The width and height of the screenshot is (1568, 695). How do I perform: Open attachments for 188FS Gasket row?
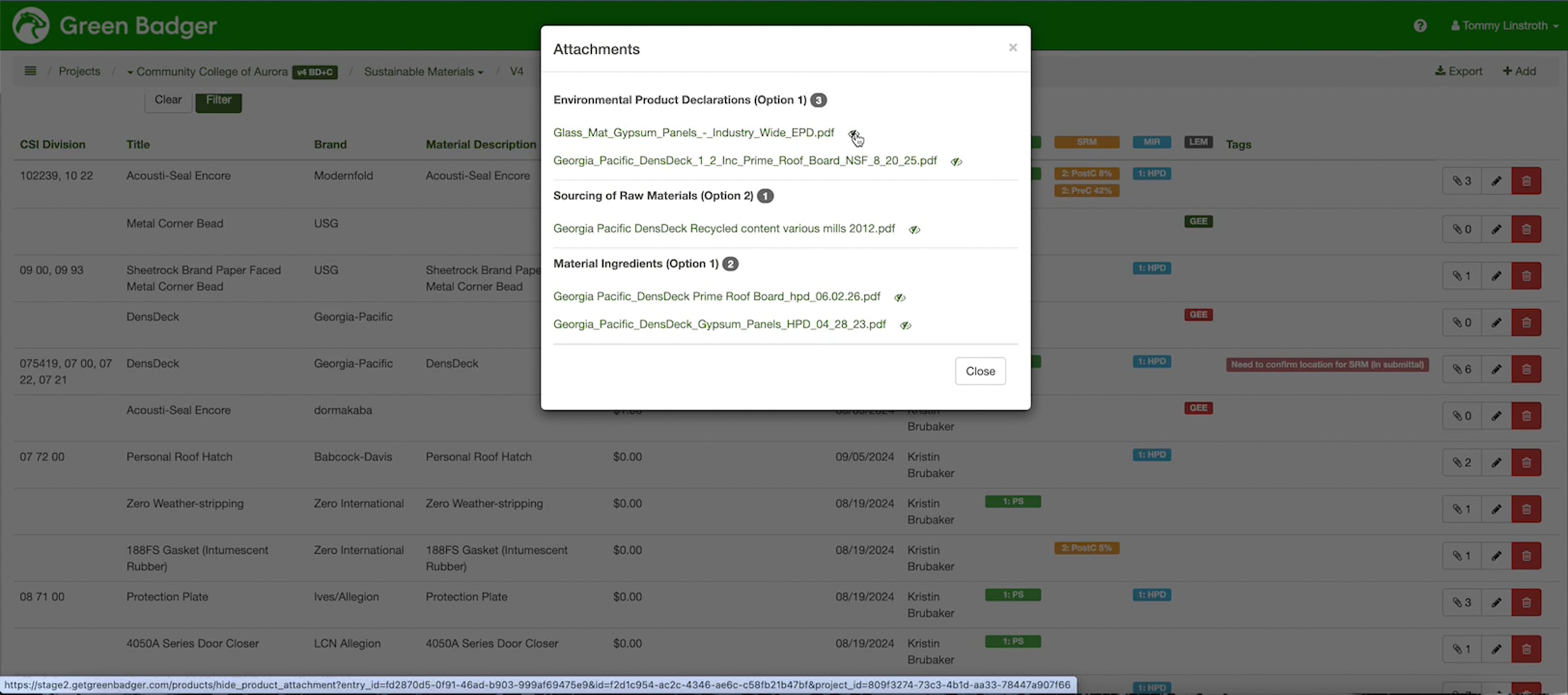coord(1462,556)
